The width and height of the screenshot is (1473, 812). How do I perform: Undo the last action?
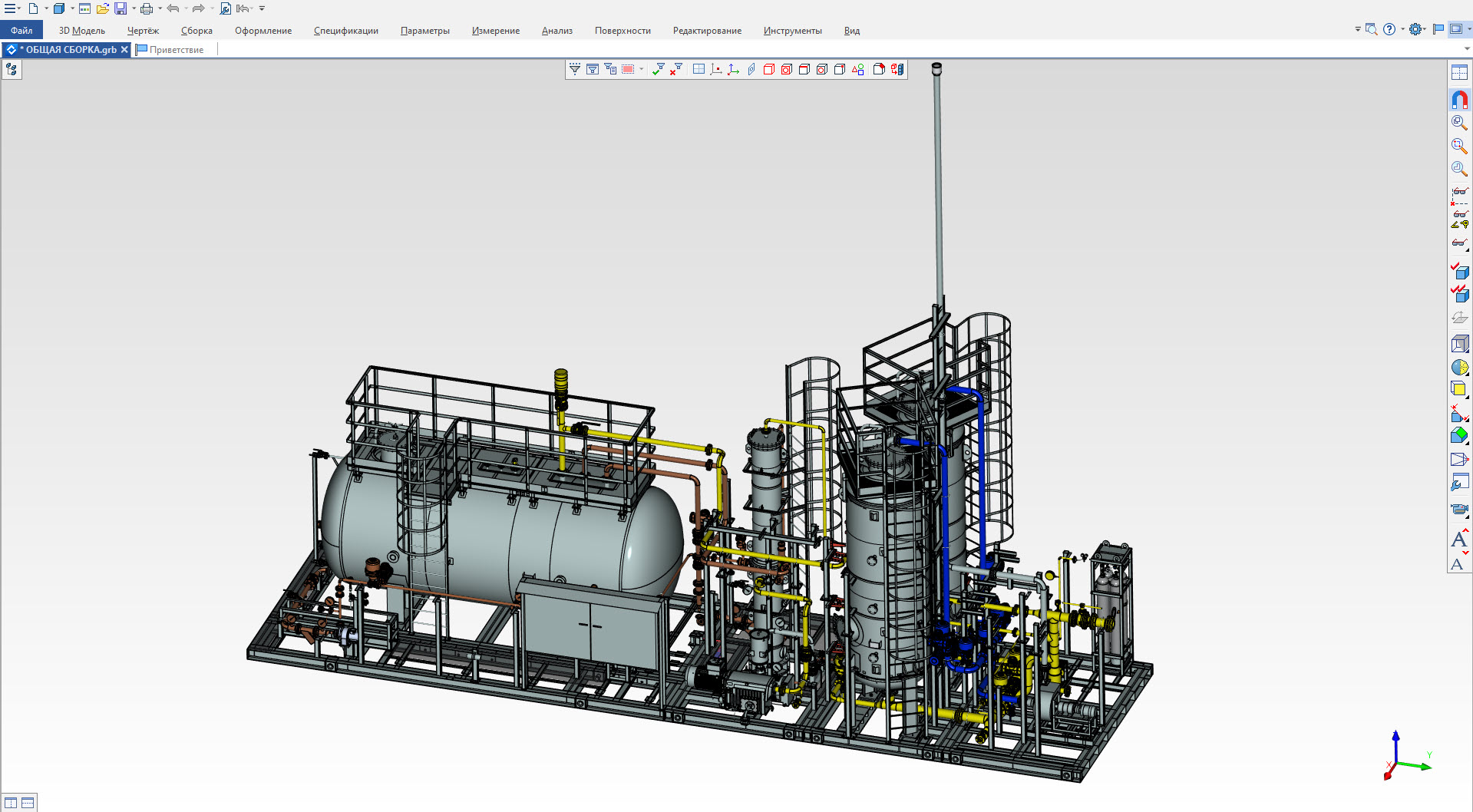(x=173, y=8)
